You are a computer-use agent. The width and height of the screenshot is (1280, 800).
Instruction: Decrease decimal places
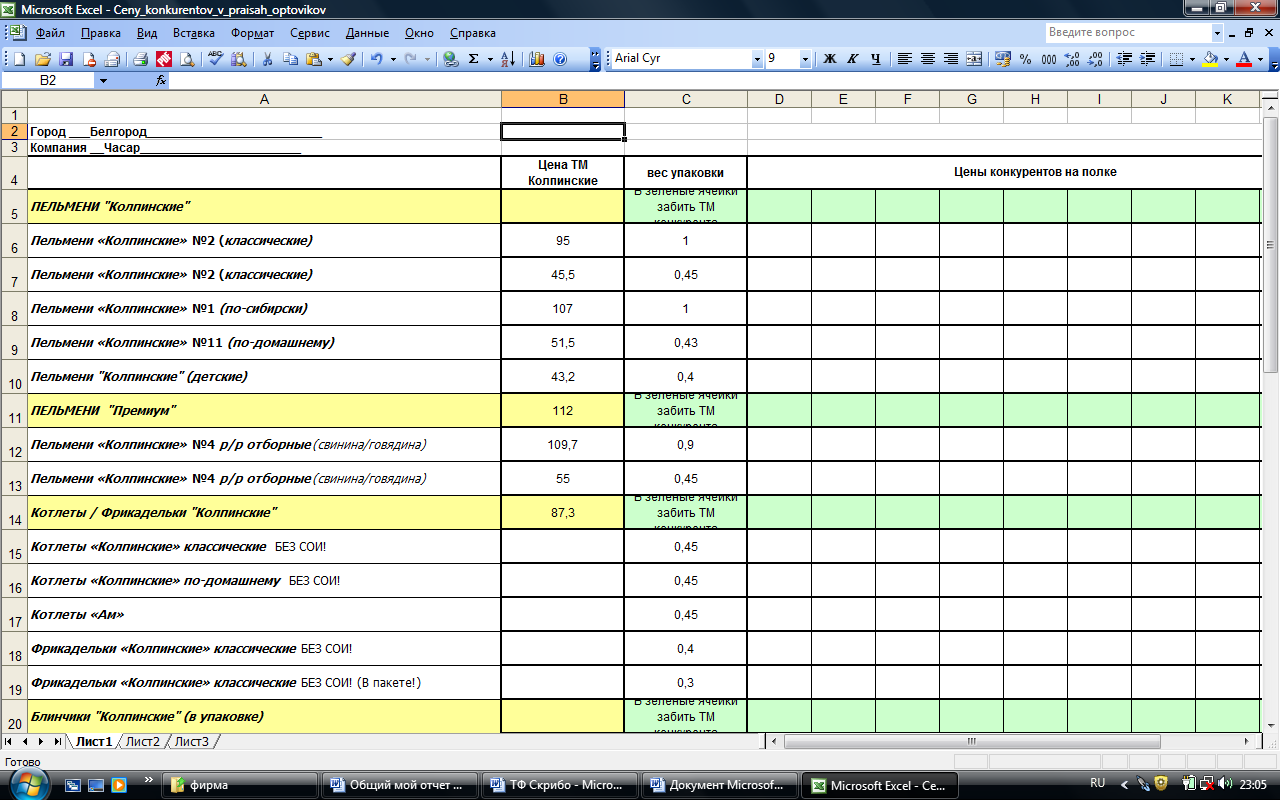click(x=1094, y=59)
